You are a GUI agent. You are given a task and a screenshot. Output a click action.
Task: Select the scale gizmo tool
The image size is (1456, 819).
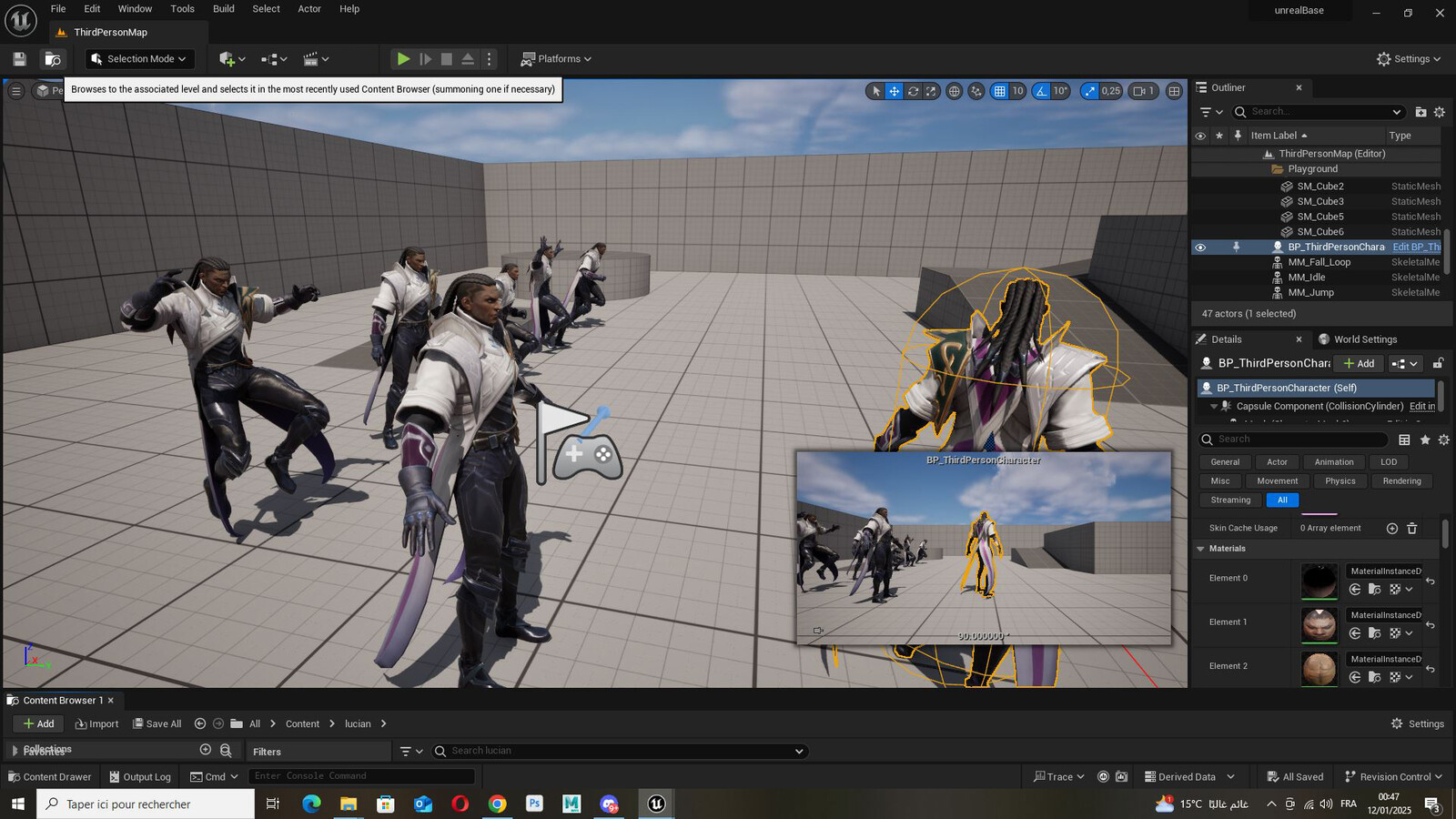pyautogui.click(x=931, y=91)
